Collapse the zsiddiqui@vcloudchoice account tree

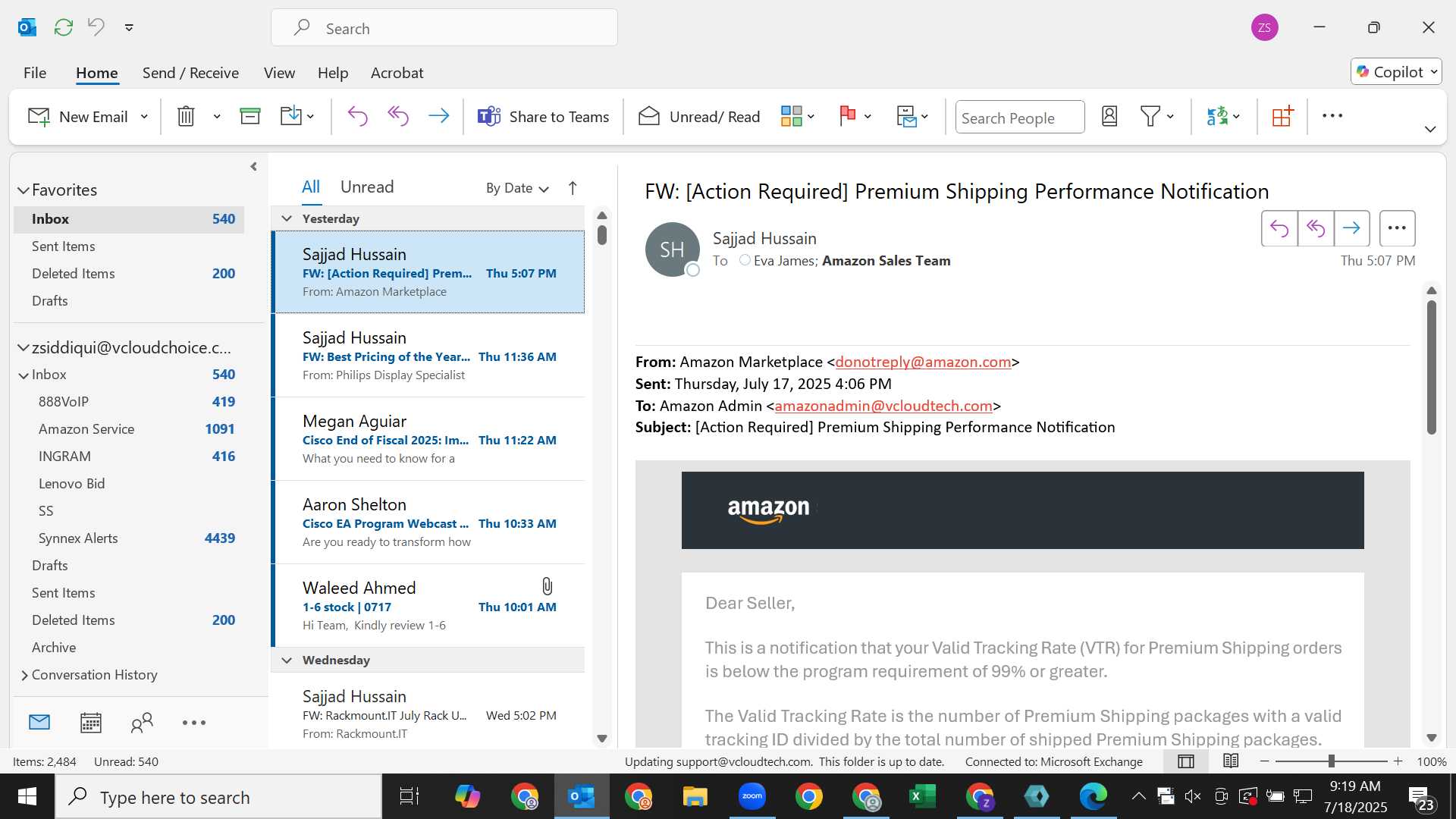(x=24, y=348)
